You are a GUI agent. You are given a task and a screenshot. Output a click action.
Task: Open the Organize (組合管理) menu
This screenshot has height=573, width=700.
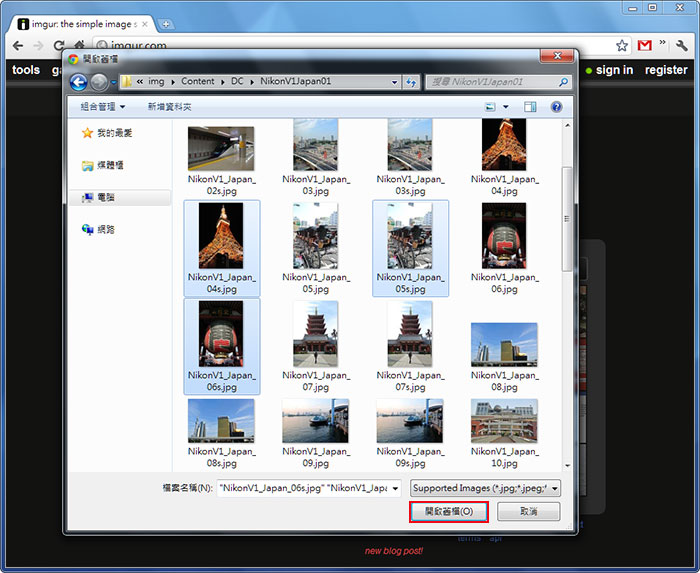point(103,107)
